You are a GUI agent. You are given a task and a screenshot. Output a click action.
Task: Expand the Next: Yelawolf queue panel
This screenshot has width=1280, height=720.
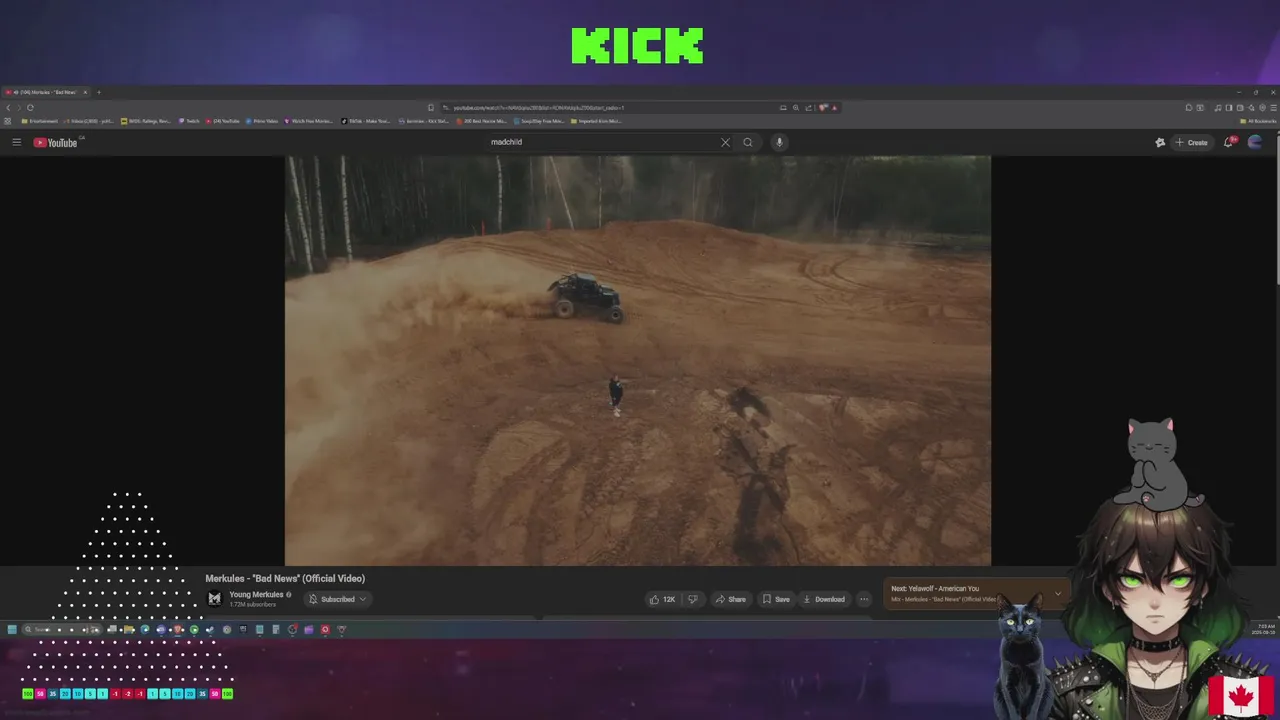point(1057,593)
